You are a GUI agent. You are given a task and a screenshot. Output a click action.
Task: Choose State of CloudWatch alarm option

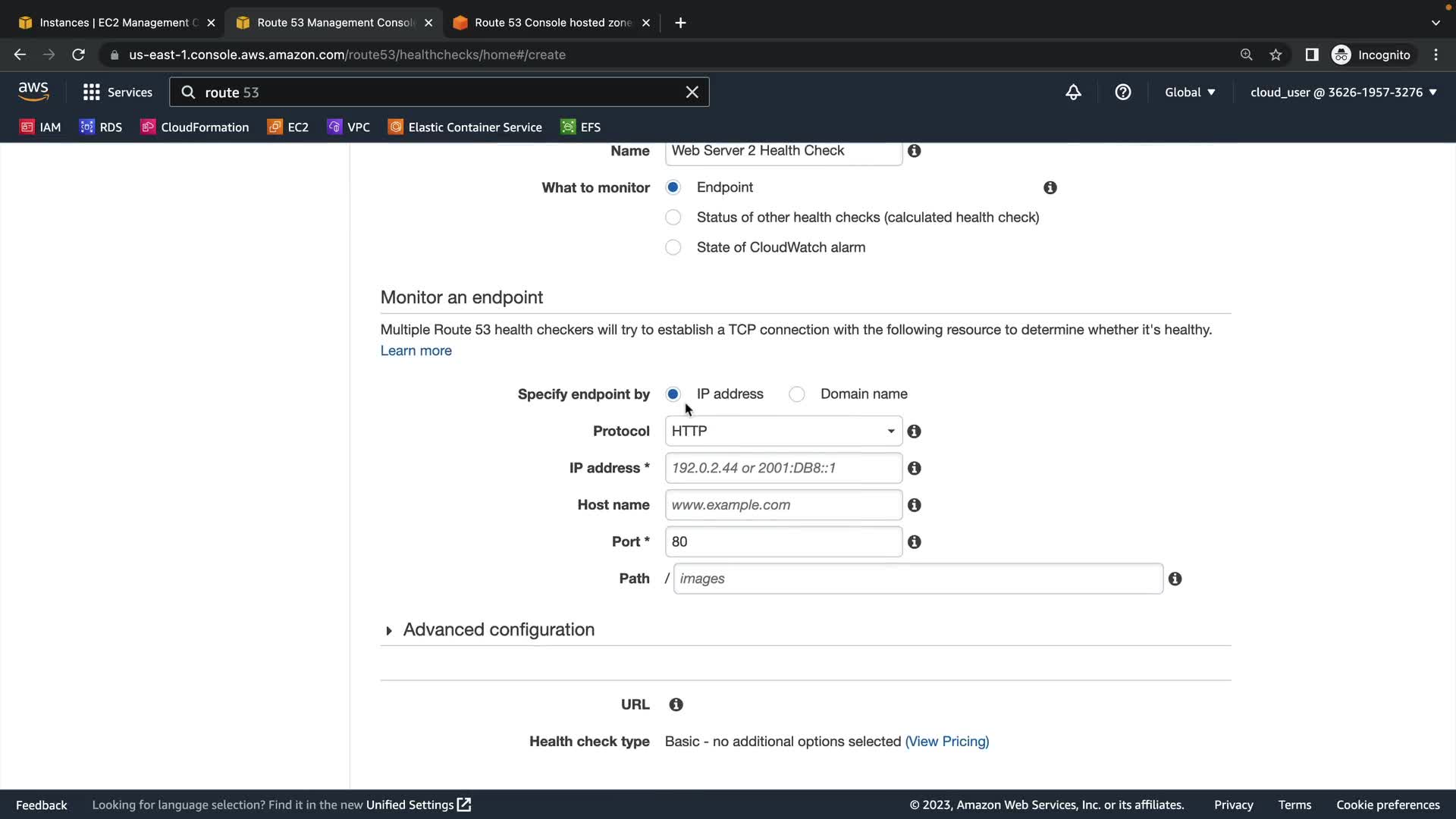[673, 248]
